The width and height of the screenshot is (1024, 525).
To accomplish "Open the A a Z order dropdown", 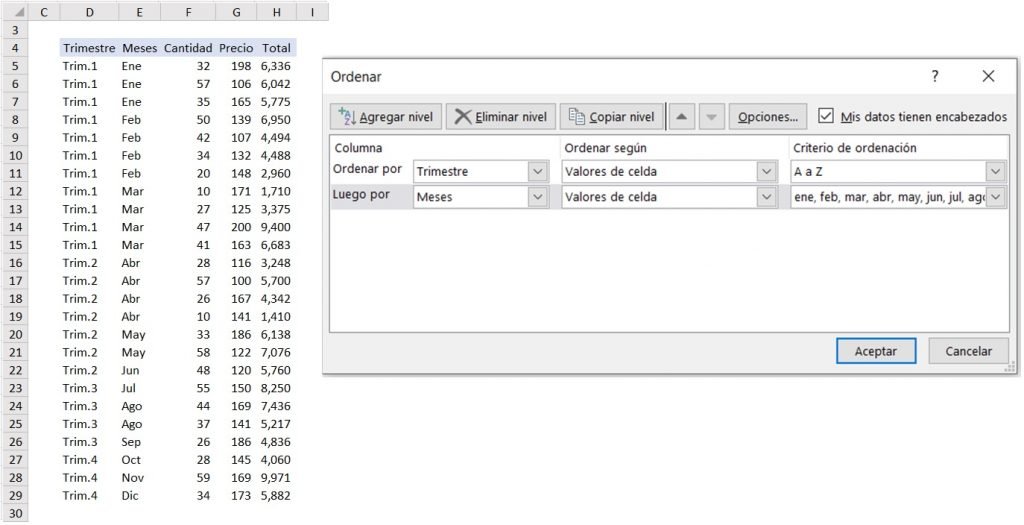I will pos(995,172).
